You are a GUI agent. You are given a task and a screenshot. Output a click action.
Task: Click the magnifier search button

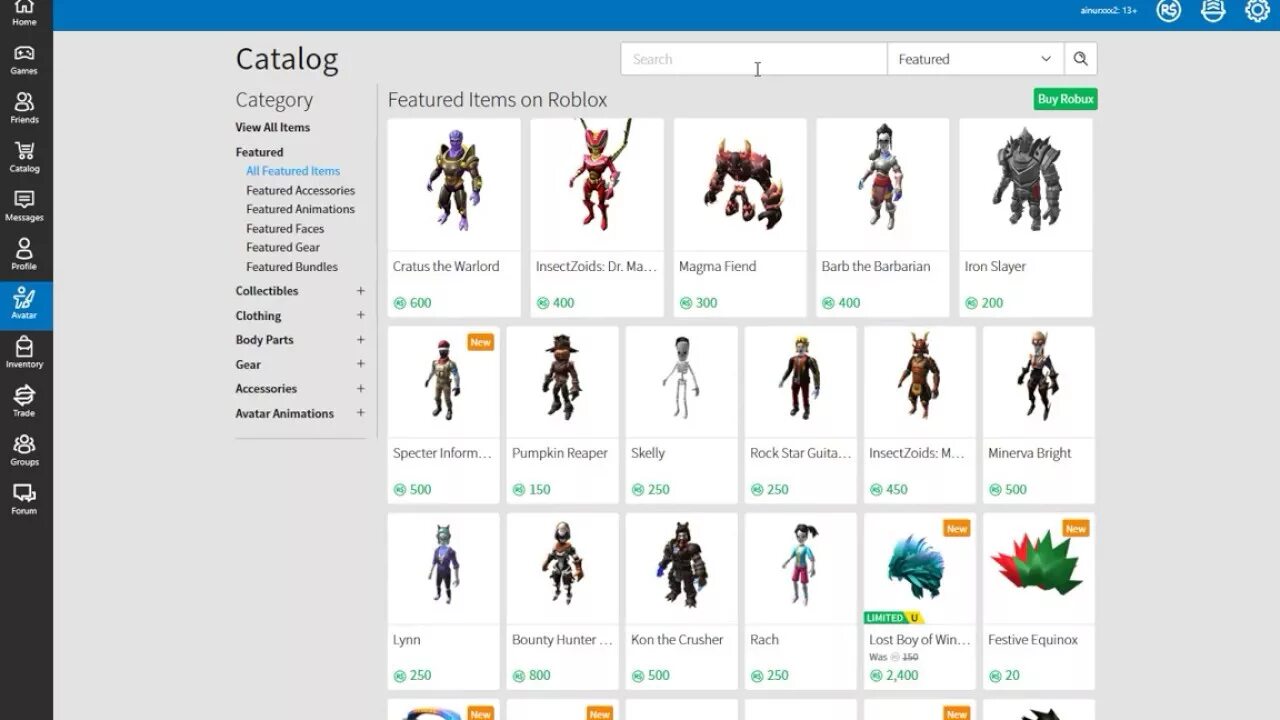click(1080, 59)
